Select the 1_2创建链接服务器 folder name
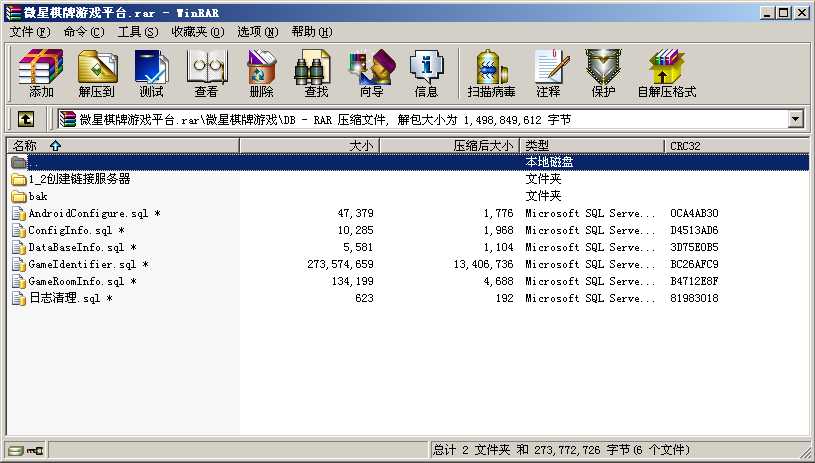Image resolution: width=815 pixels, height=463 pixels. (79, 179)
